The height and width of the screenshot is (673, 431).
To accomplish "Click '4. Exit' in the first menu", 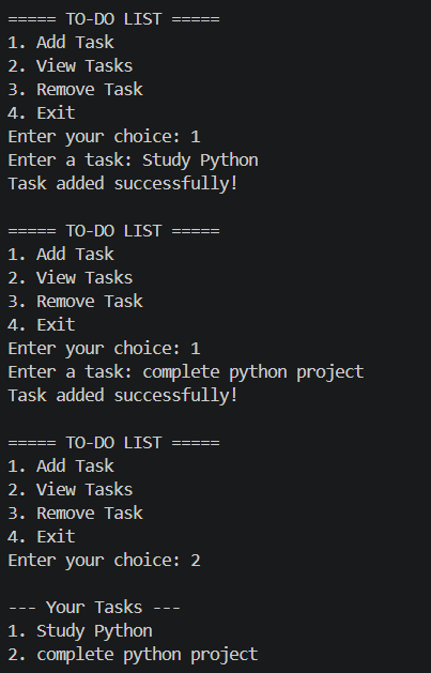I will pyautogui.click(x=42, y=113).
